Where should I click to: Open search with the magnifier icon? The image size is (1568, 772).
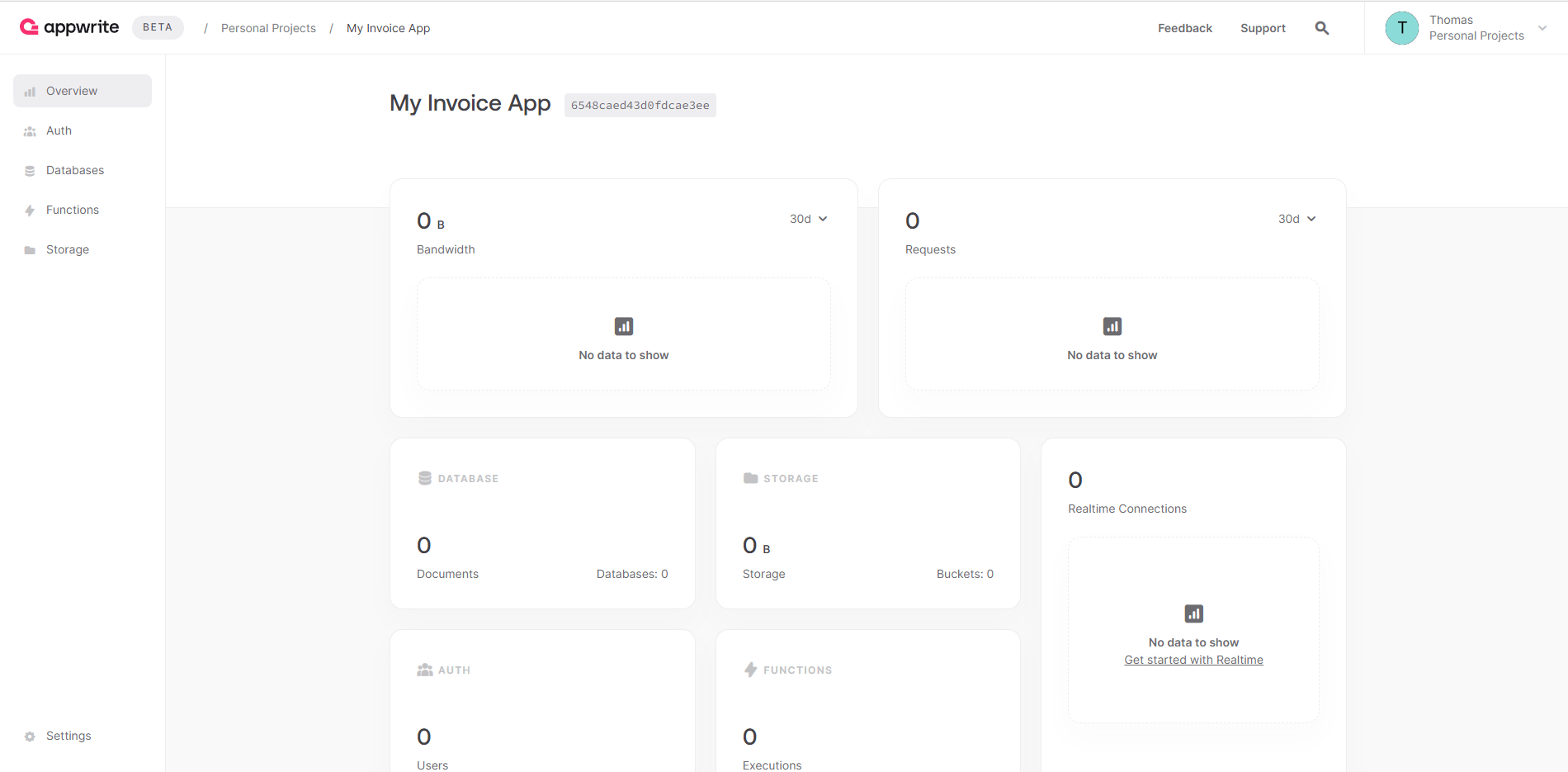(1322, 28)
